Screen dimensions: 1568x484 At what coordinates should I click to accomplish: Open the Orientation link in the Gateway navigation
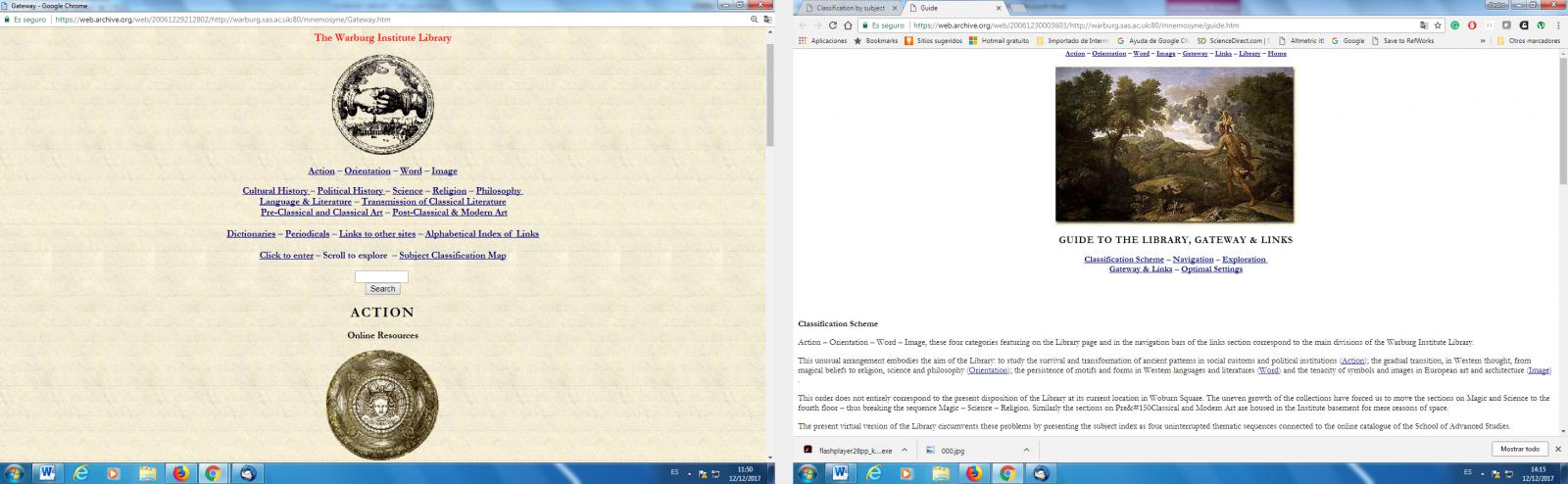pos(367,170)
